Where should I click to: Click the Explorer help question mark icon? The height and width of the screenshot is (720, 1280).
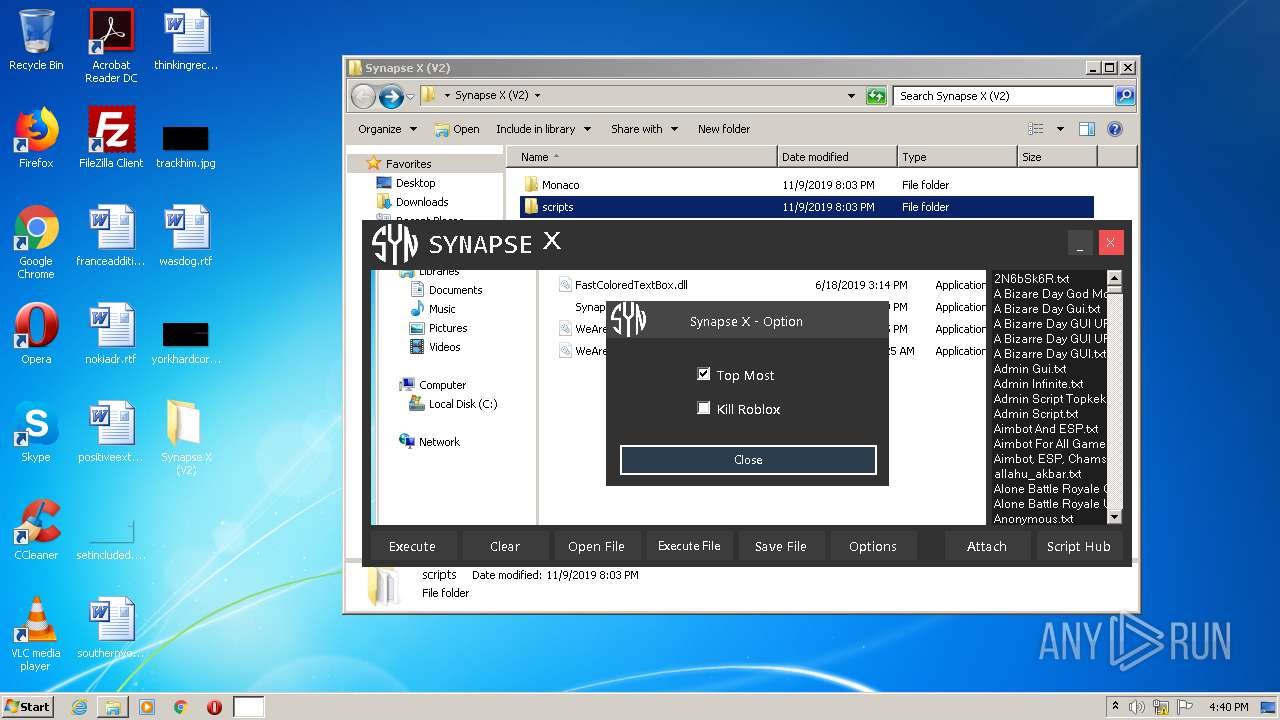click(x=1115, y=129)
